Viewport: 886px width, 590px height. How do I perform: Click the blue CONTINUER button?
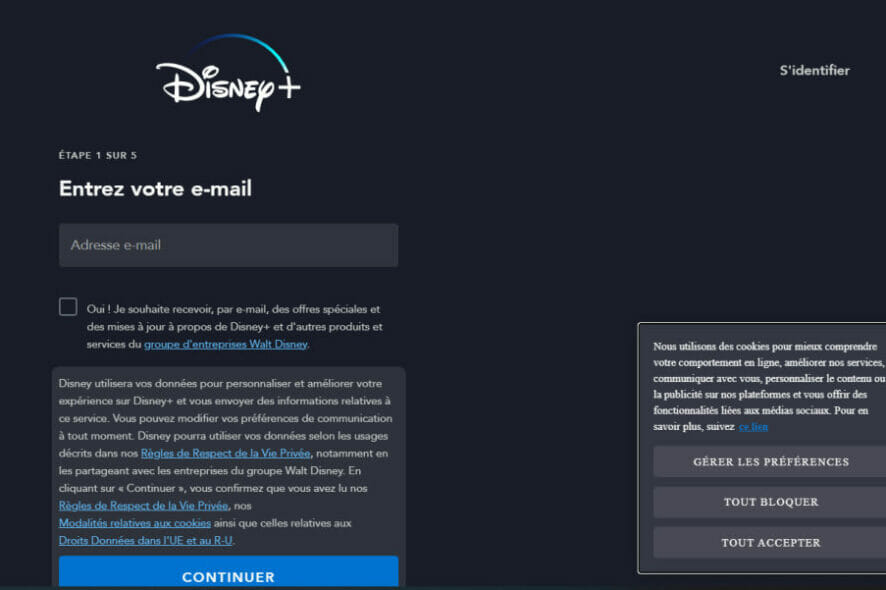coord(228,572)
